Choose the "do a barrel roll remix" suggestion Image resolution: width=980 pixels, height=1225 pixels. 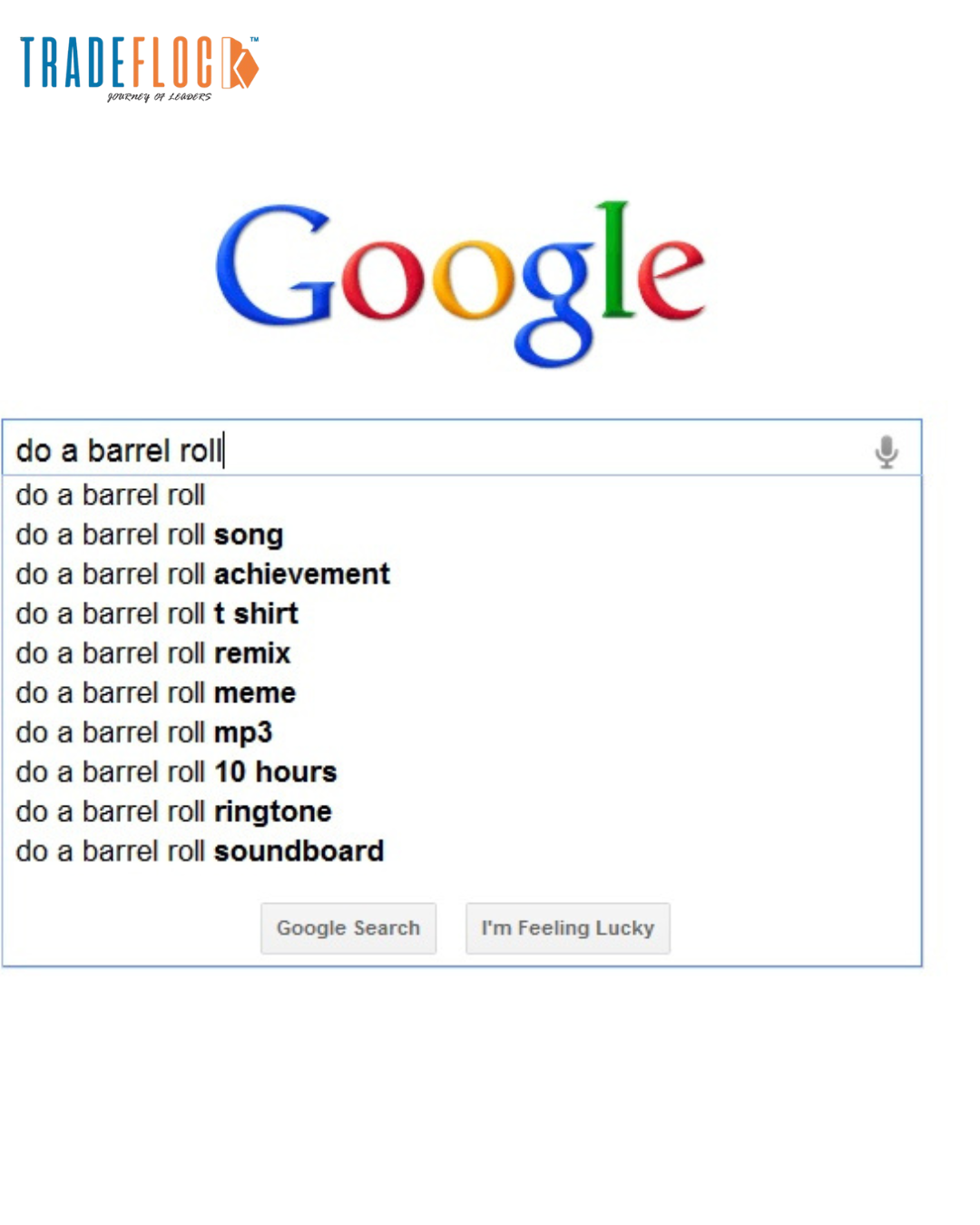153,653
